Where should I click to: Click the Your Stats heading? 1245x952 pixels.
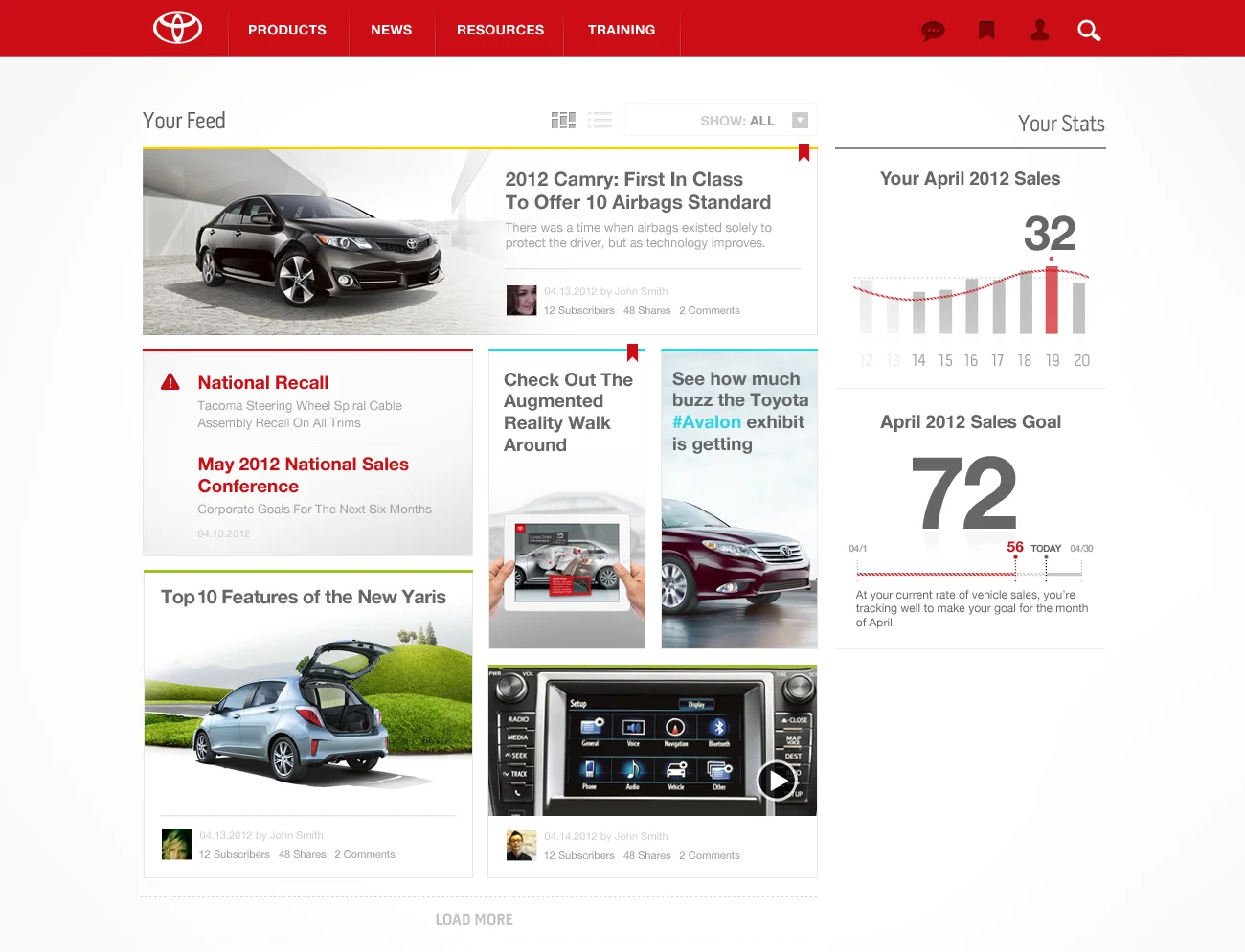tap(1061, 124)
